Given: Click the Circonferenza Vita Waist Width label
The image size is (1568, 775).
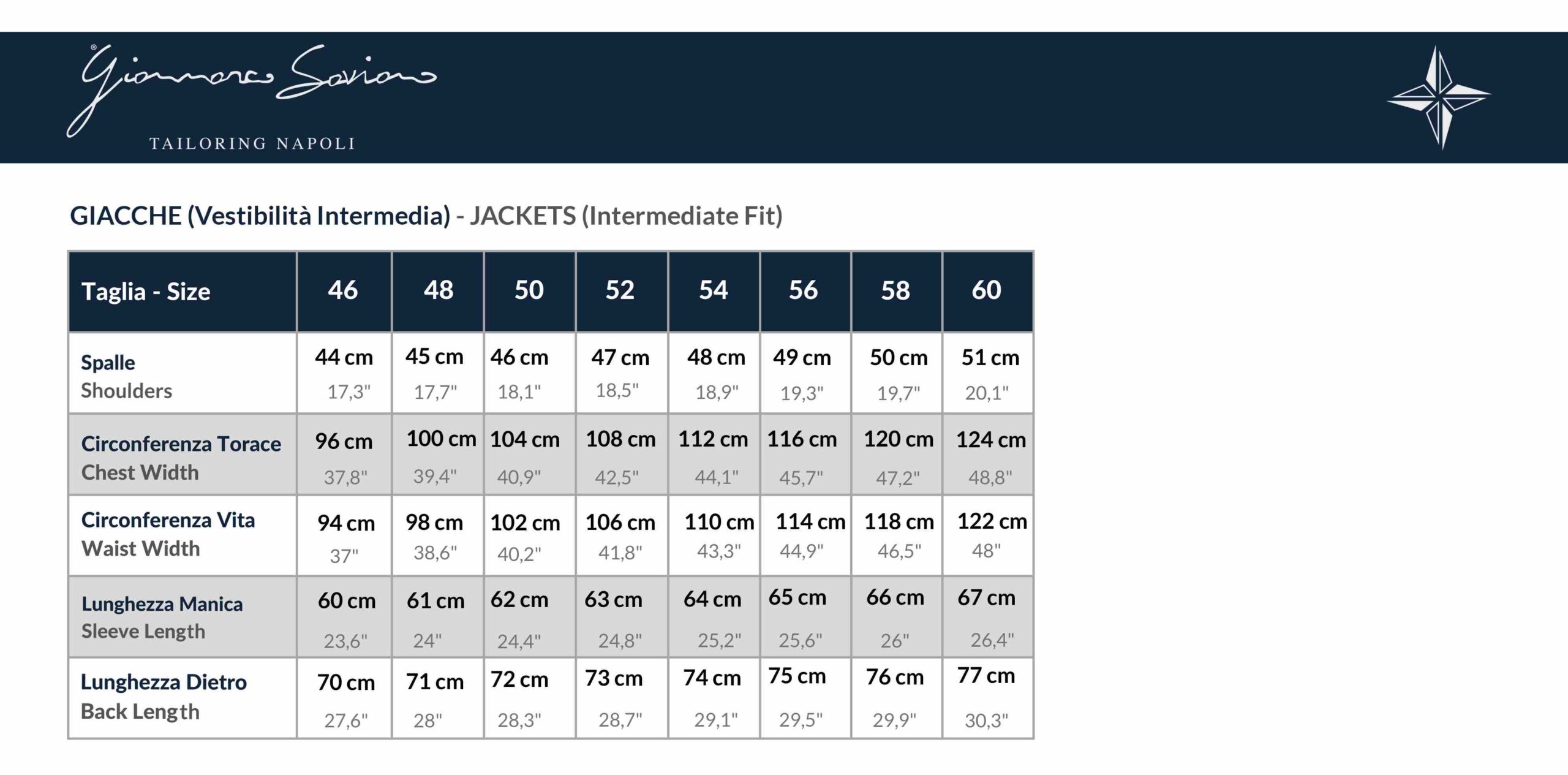Looking at the screenshot, I should point(168,534).
